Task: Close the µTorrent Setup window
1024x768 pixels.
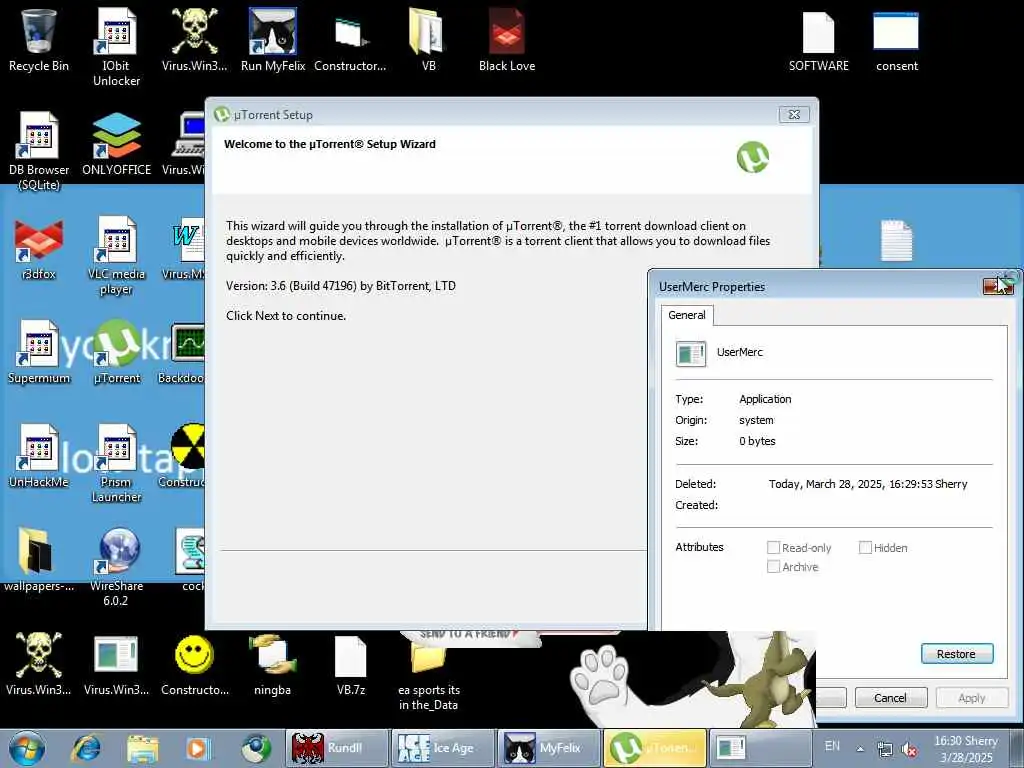Action: pos(794,114)
